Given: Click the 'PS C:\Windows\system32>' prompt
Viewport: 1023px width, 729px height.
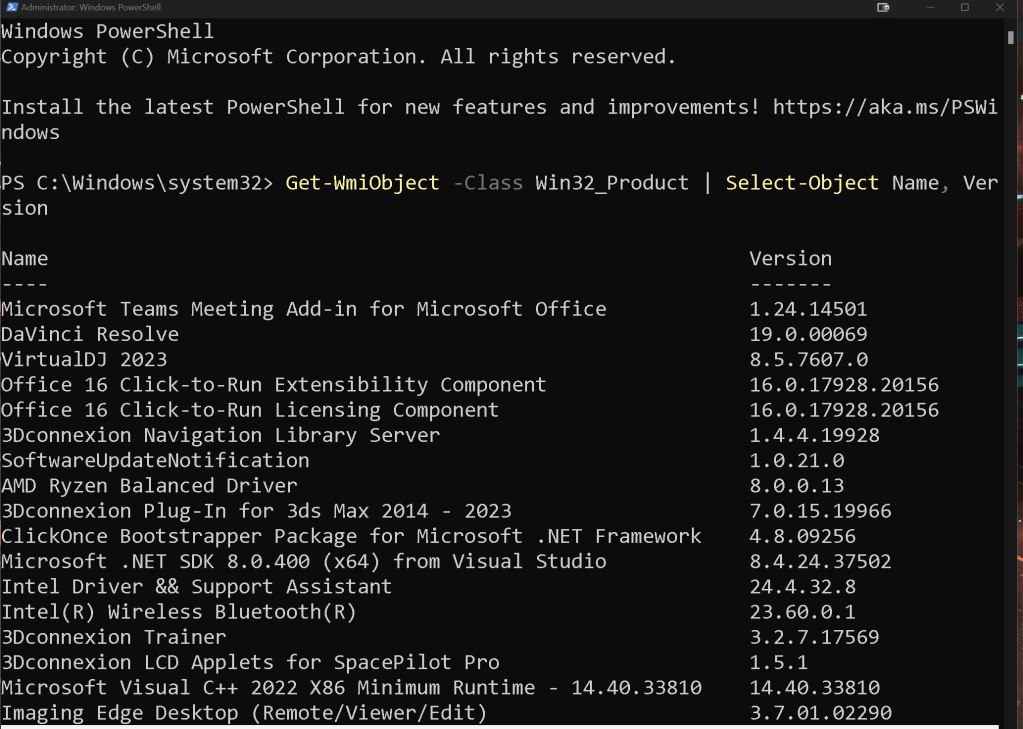Looking at the screenshot, I should point(137,183).
